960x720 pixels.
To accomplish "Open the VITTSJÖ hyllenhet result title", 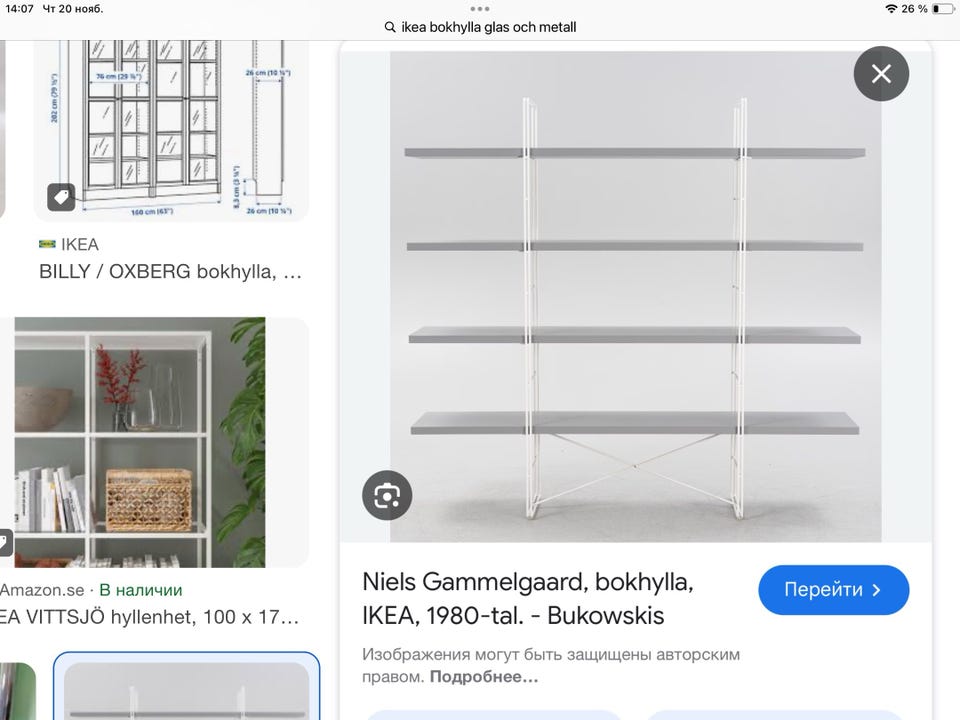I will point(149,617).
